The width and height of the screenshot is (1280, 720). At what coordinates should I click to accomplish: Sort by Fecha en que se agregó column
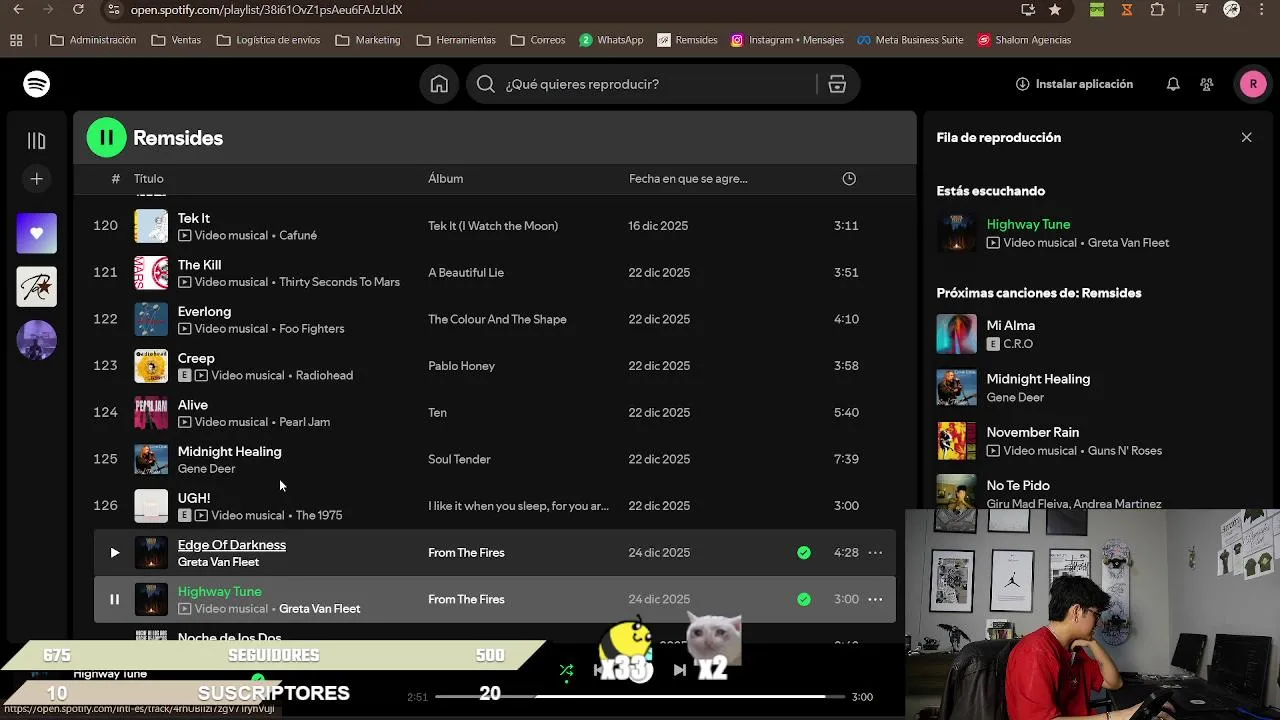(688, 178)
